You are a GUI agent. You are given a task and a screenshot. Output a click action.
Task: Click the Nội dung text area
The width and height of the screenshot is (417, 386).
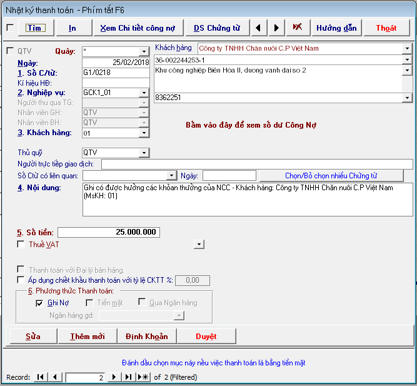coord(247,199)
